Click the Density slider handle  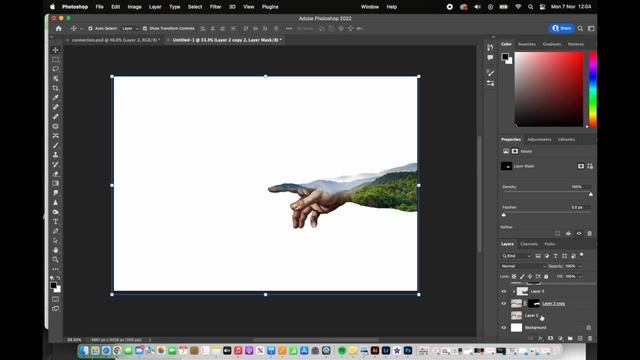pyautogui.click(x=591, y=194)
